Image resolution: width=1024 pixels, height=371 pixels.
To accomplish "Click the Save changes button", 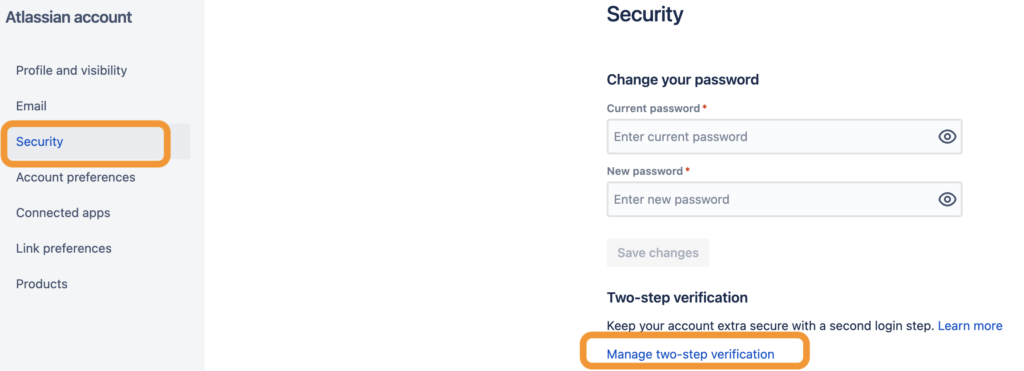I will point(658,253).
